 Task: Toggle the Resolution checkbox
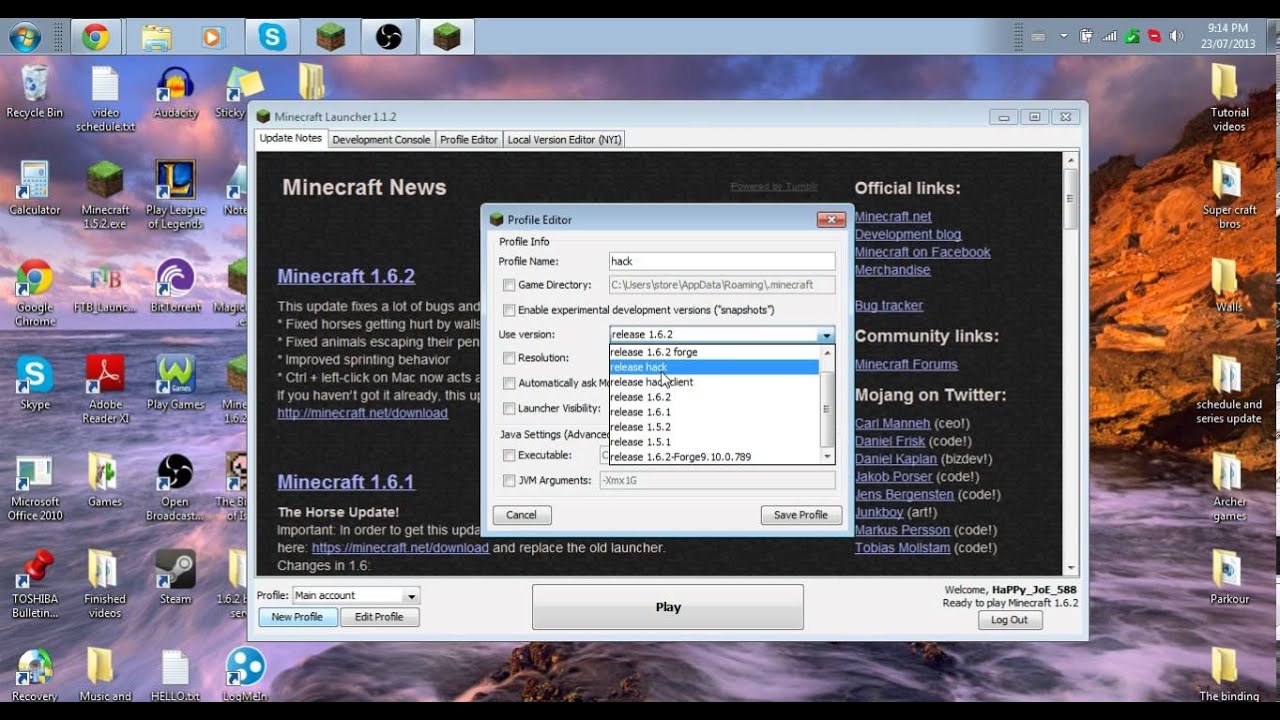[x=509, y=358]
